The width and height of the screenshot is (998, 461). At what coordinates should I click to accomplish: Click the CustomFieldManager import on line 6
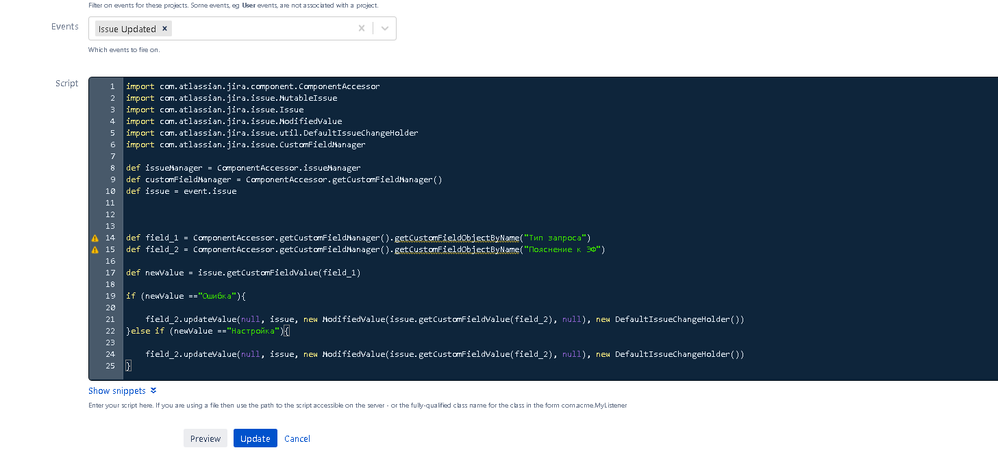246,145
